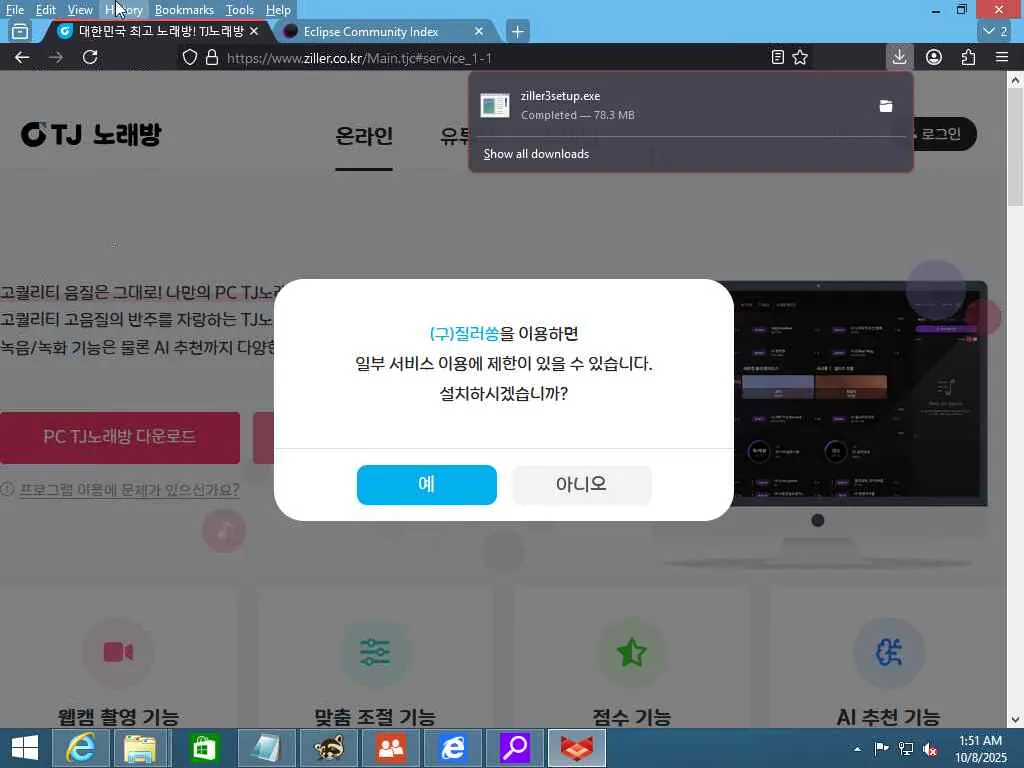Go forward one page
The image size is (1024, 768).
[x=56, y=57]
